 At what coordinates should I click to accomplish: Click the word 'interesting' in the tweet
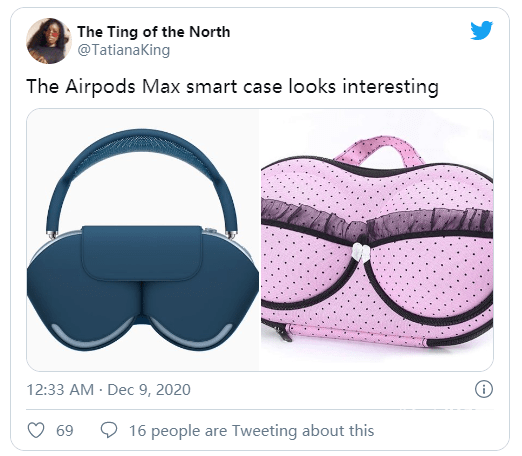[390, 86]
